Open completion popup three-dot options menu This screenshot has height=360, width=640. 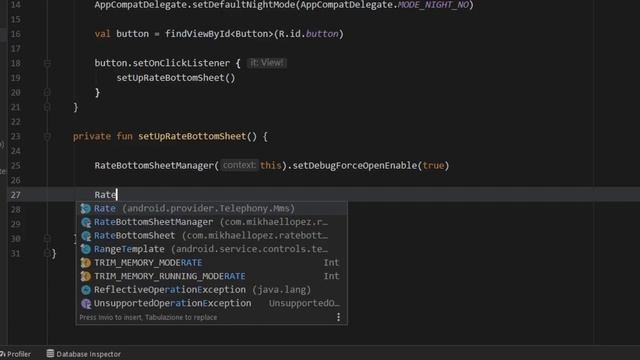pos(338,317)
